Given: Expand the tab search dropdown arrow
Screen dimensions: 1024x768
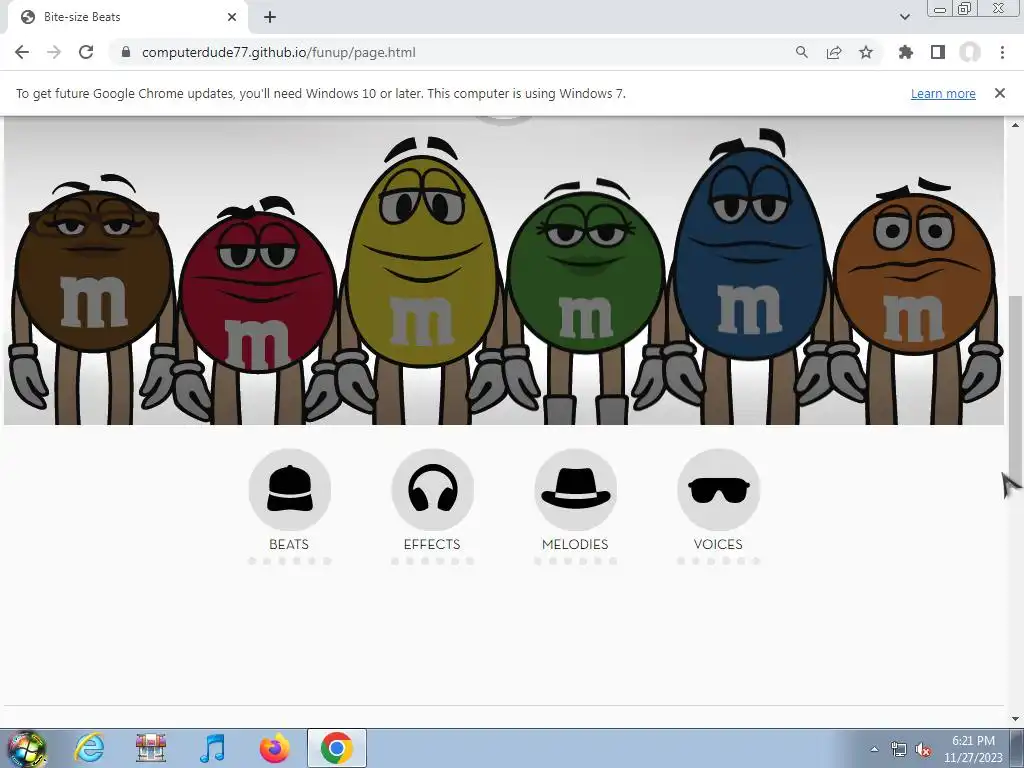Looking at the screenshot, I should (904, 17).
